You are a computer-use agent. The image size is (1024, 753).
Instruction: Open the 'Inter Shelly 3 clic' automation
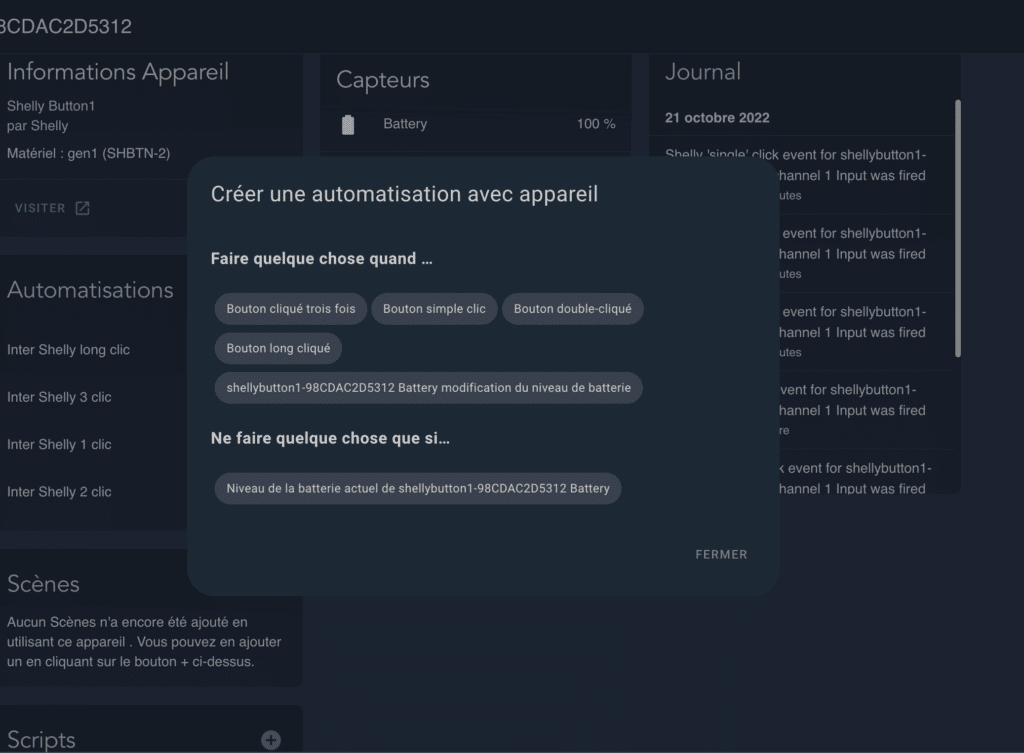(x=59, y=397)
